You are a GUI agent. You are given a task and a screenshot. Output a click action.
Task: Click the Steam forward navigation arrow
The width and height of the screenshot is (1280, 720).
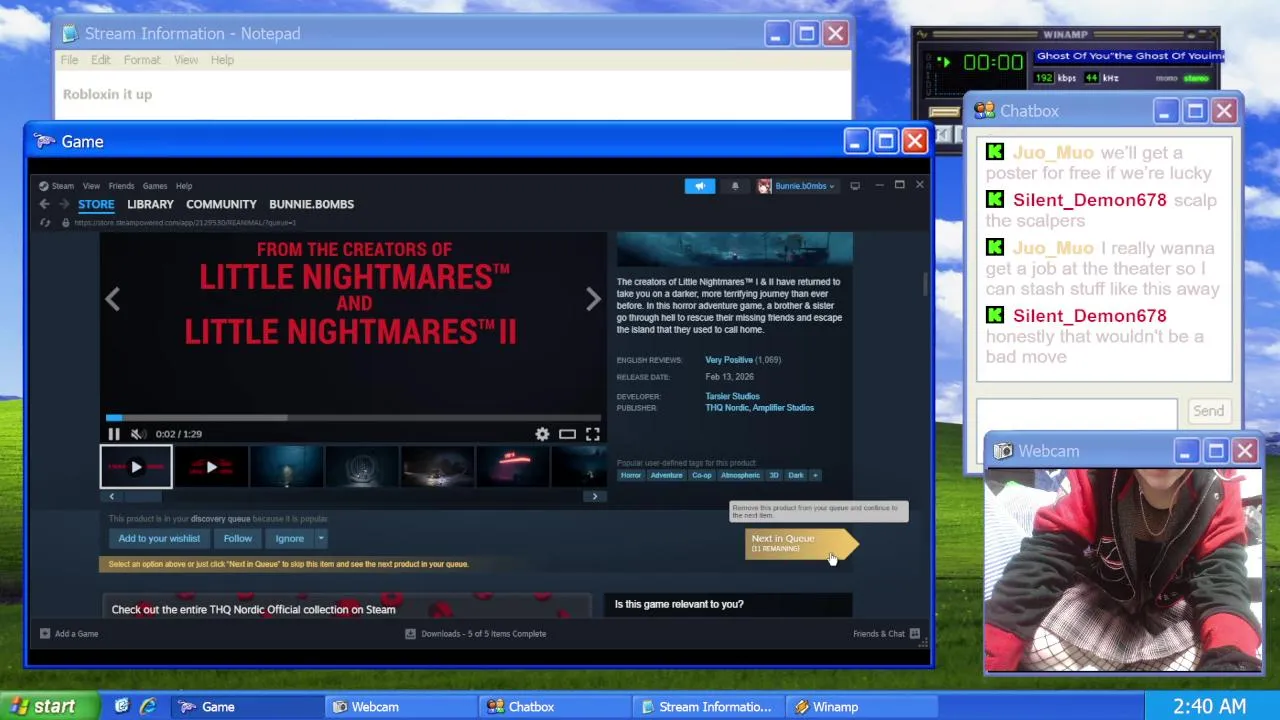pyautogui.click(x=63, y=204)
